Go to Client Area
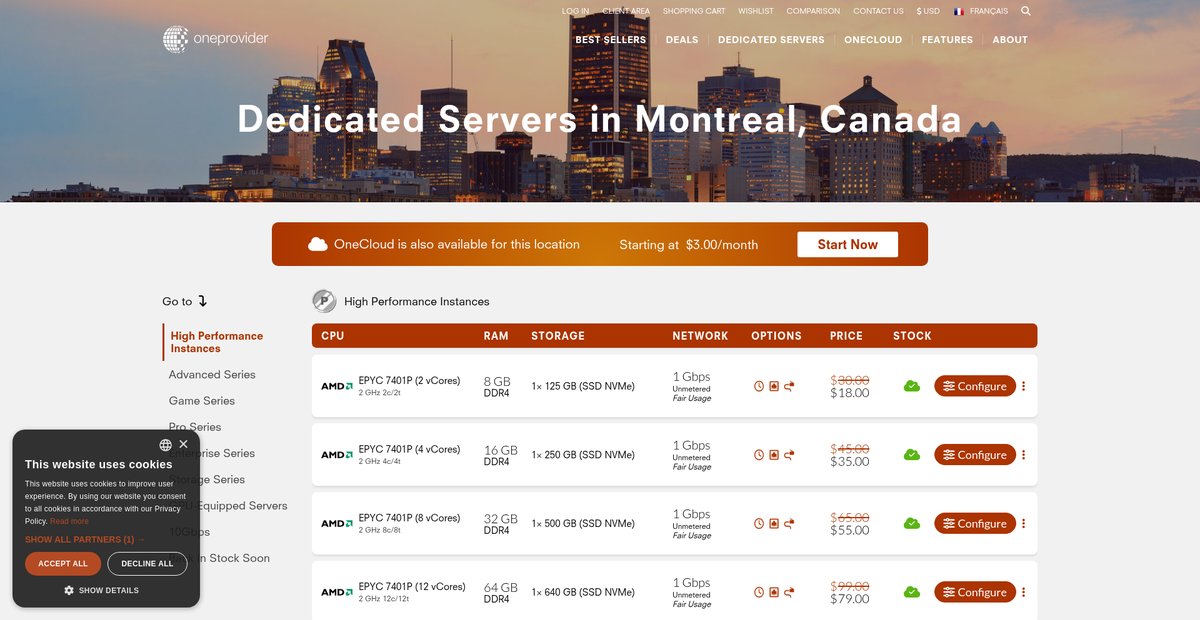The height and width of the screenshot is (620, 1200). [626, 11]
